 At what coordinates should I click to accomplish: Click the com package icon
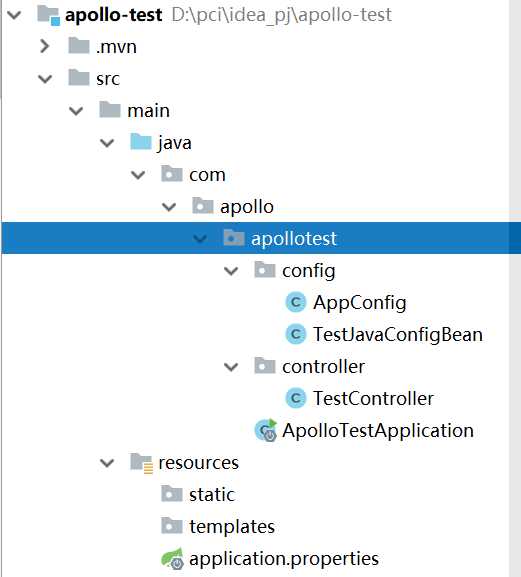pos(171,174)
